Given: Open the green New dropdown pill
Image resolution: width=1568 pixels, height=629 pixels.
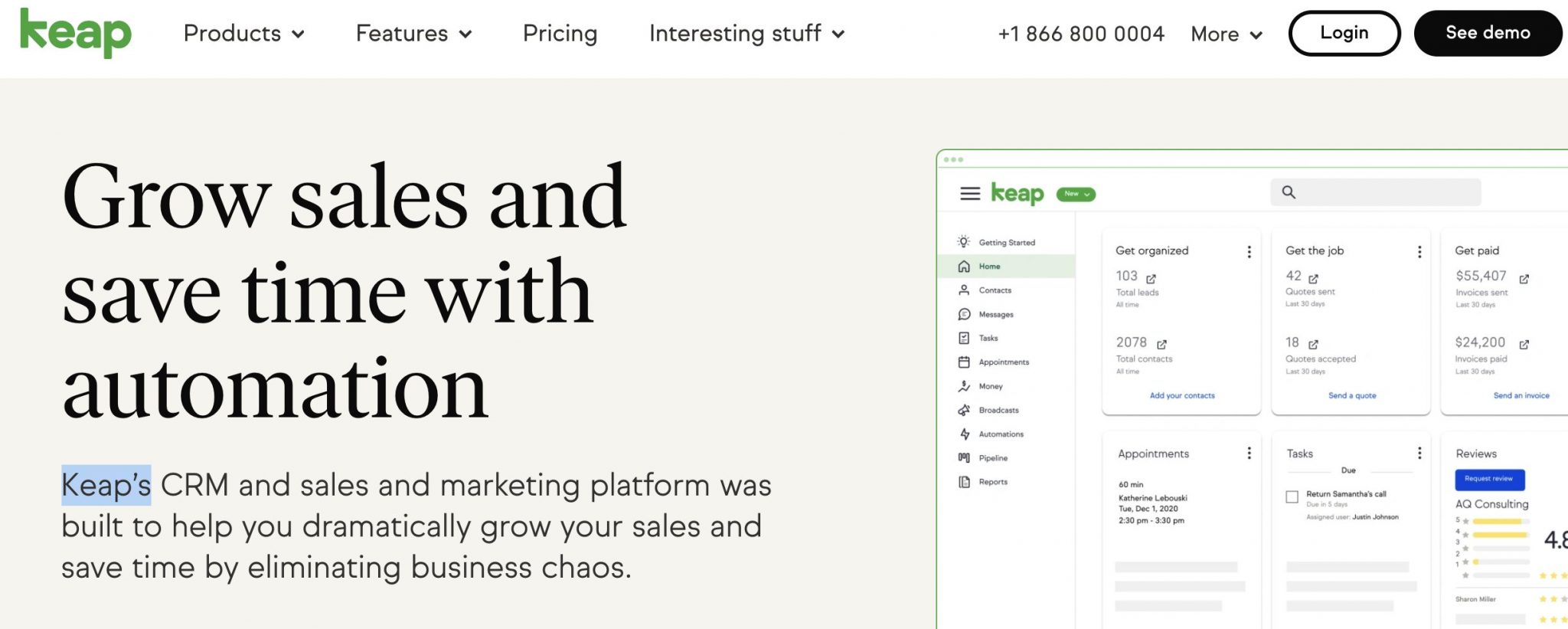Looking at the screenshot, I should click(x=1076, y=194).
